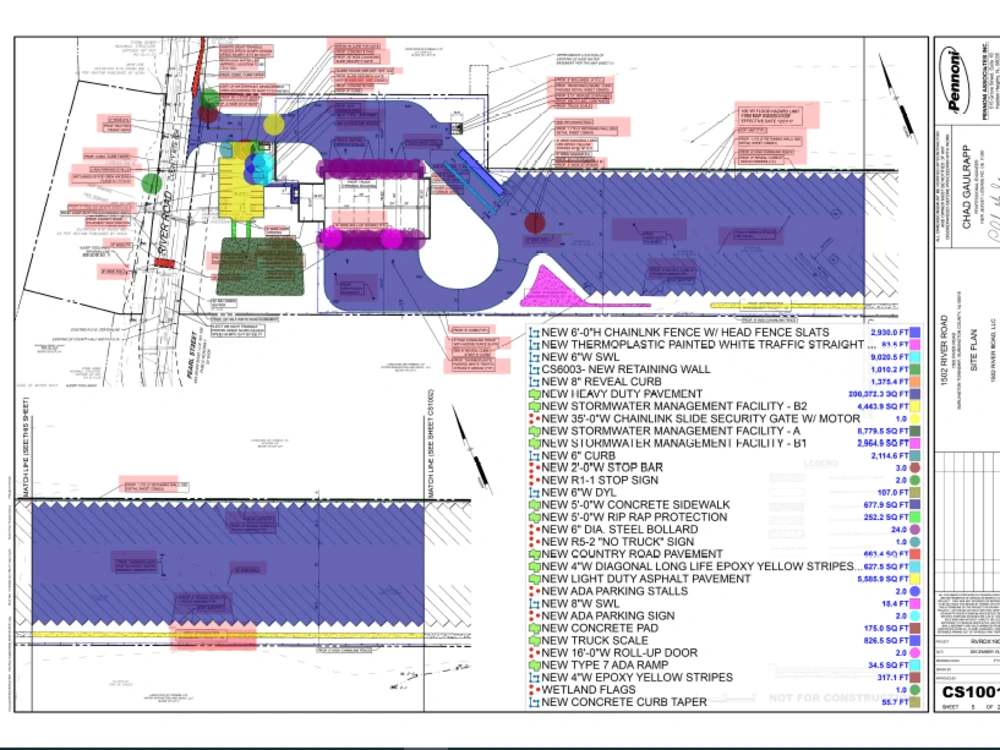Image resolution: width=1000 pixels, height=750 pixels.
Task: Select the 'NEW 4"W EPOXY YELLOW STRIPES' row label
Action: [x=637, y=677]
